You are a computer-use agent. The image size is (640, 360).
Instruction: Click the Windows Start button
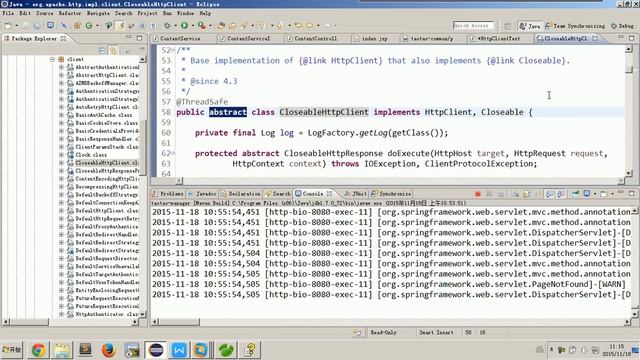pos(12,350)
